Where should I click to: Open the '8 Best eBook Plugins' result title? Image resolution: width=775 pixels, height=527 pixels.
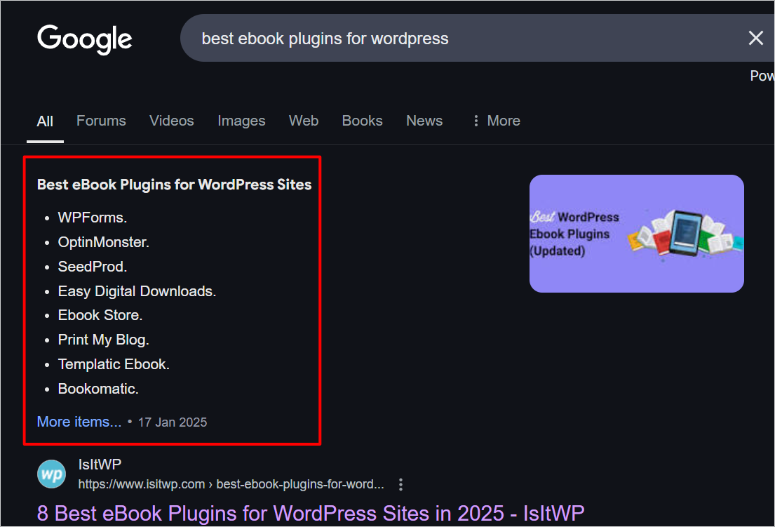pyautogui.click(x=310, y=513)
